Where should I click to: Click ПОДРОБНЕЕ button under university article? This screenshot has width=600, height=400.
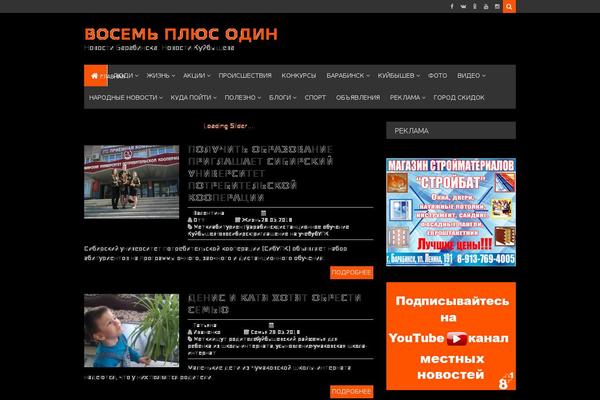(352, 273)
